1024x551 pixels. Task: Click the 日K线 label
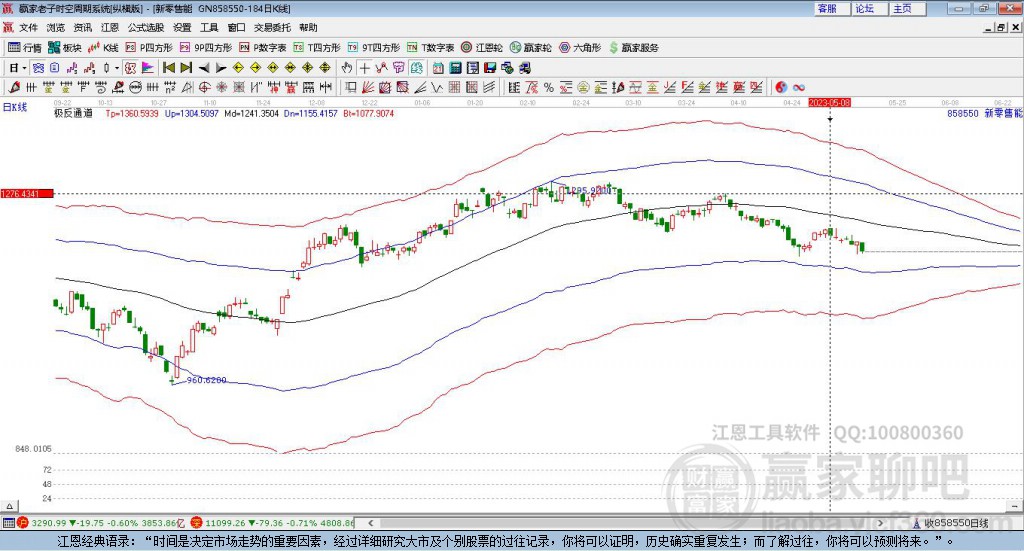point(15,107)
